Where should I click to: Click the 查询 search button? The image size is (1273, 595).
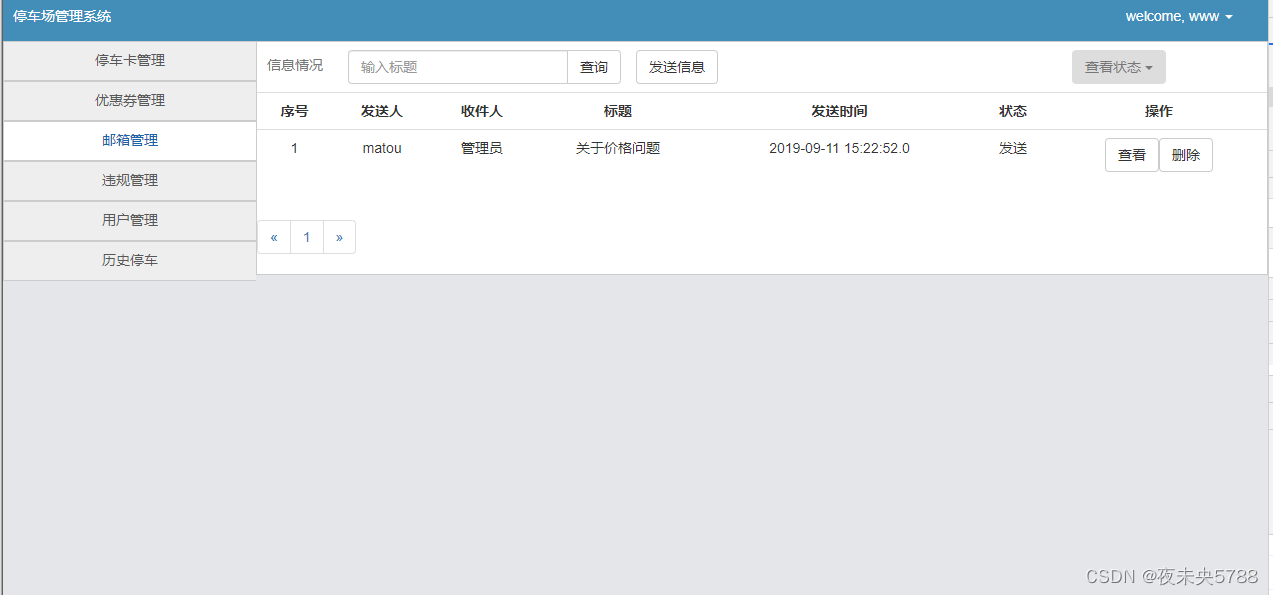[x=594, y=67]
